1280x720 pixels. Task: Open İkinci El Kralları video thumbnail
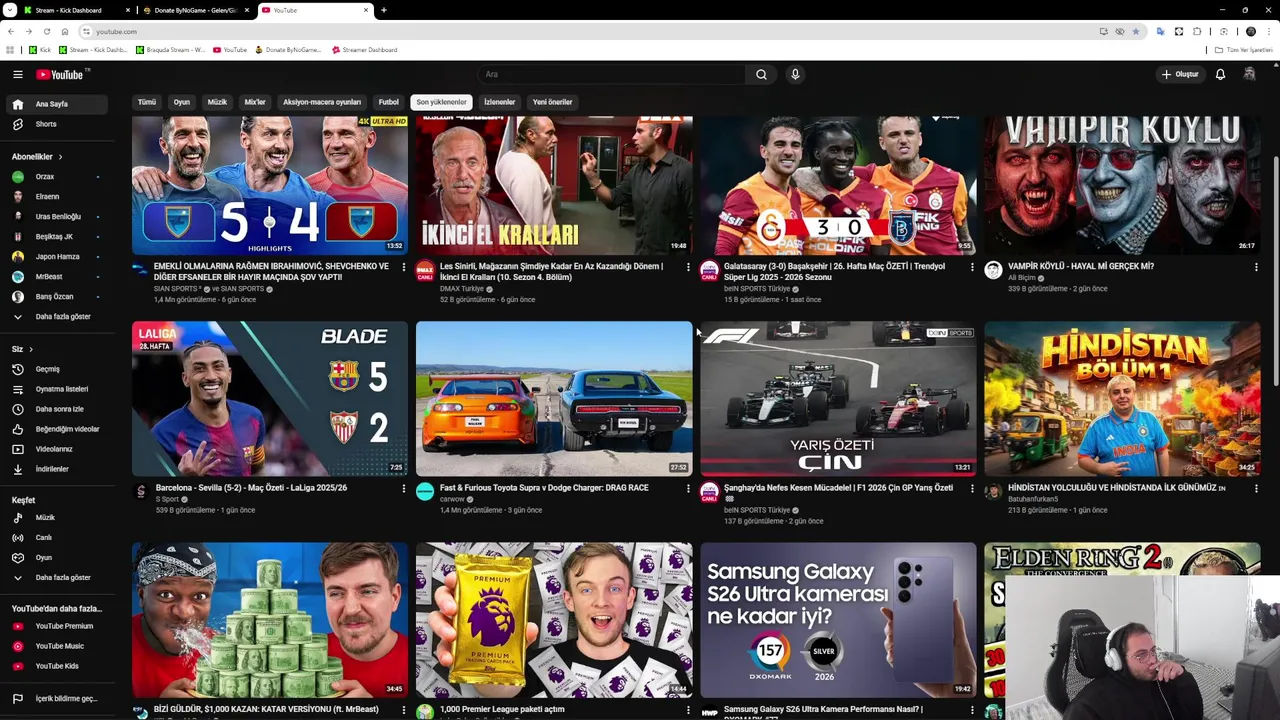click(554, 185)
